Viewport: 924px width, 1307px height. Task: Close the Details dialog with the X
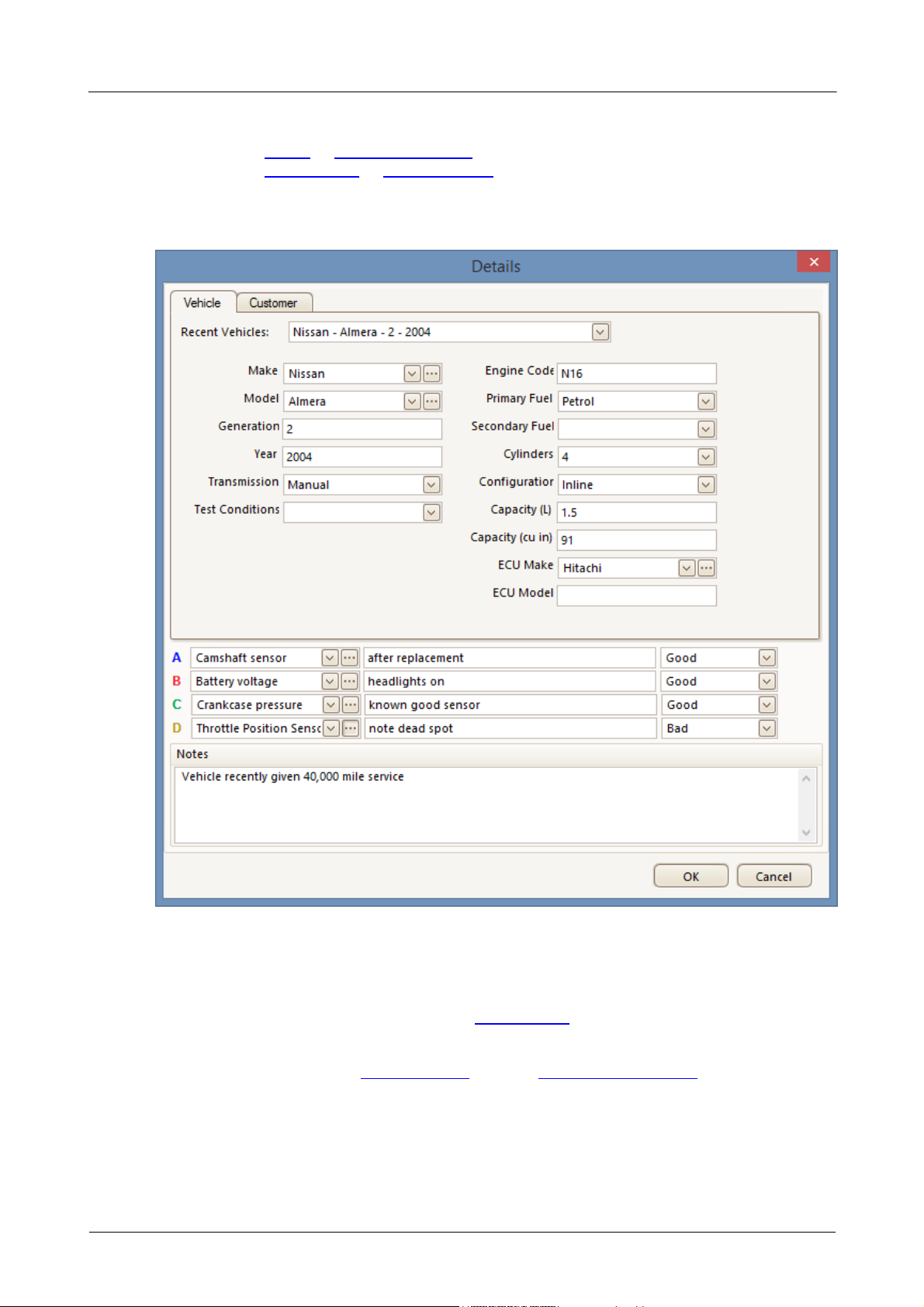pos(814,262)
